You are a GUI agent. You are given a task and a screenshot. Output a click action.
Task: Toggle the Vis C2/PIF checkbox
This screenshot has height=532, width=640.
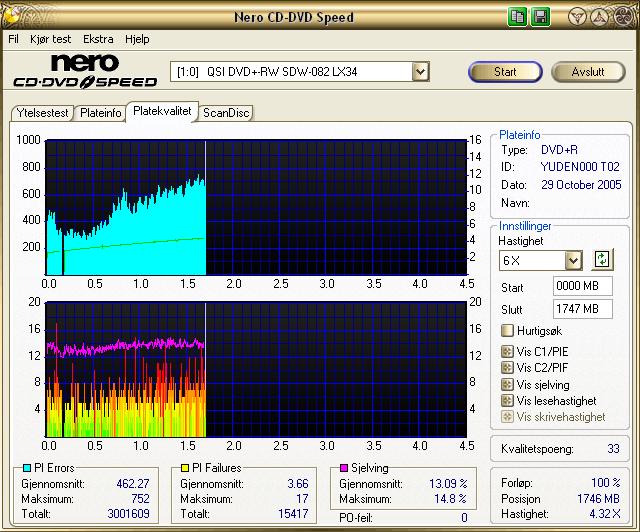507,367
